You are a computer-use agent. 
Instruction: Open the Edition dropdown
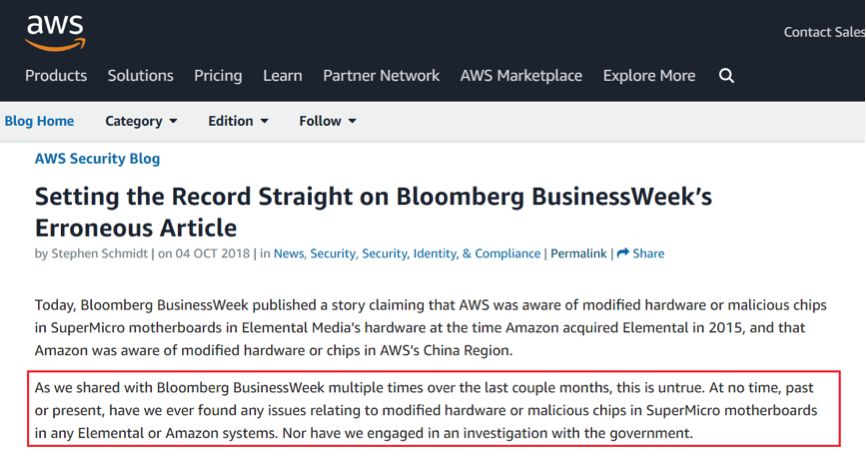[238, 121]
